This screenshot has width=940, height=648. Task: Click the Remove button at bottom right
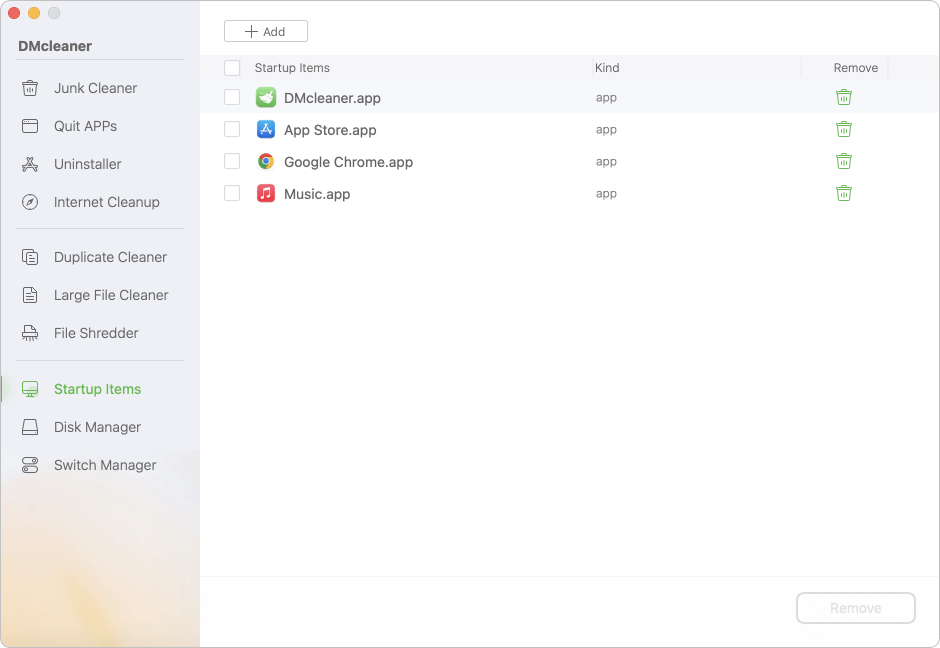pyautogui.click(x=855, y=608)
